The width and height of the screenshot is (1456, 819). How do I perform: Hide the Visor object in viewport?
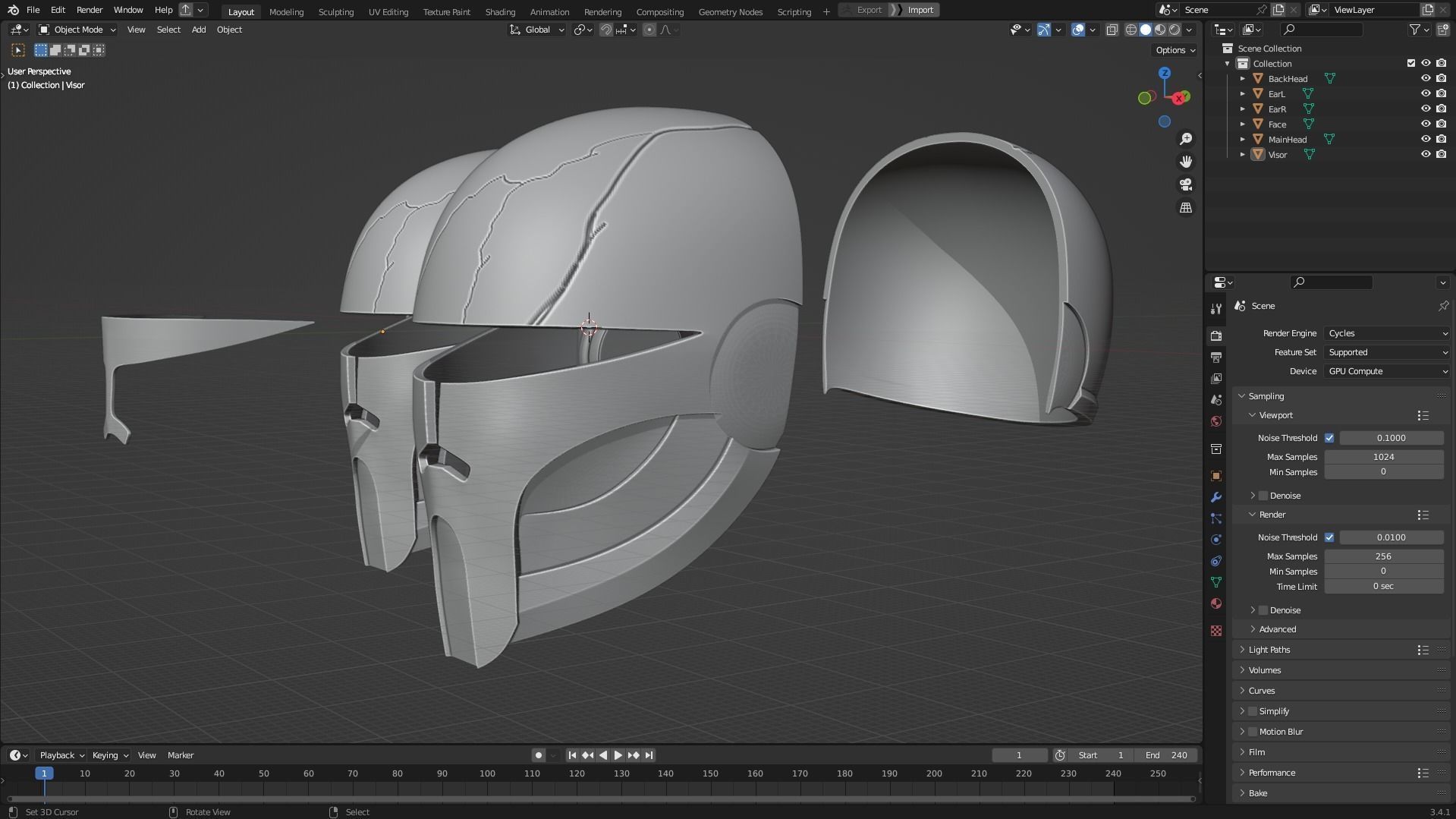click(1426, 154)
